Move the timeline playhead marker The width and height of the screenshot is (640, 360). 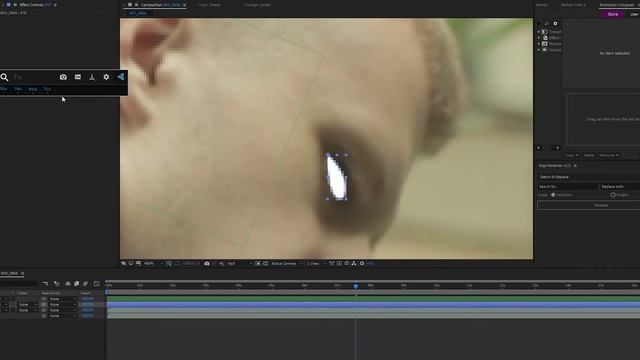tap(356, 286)
